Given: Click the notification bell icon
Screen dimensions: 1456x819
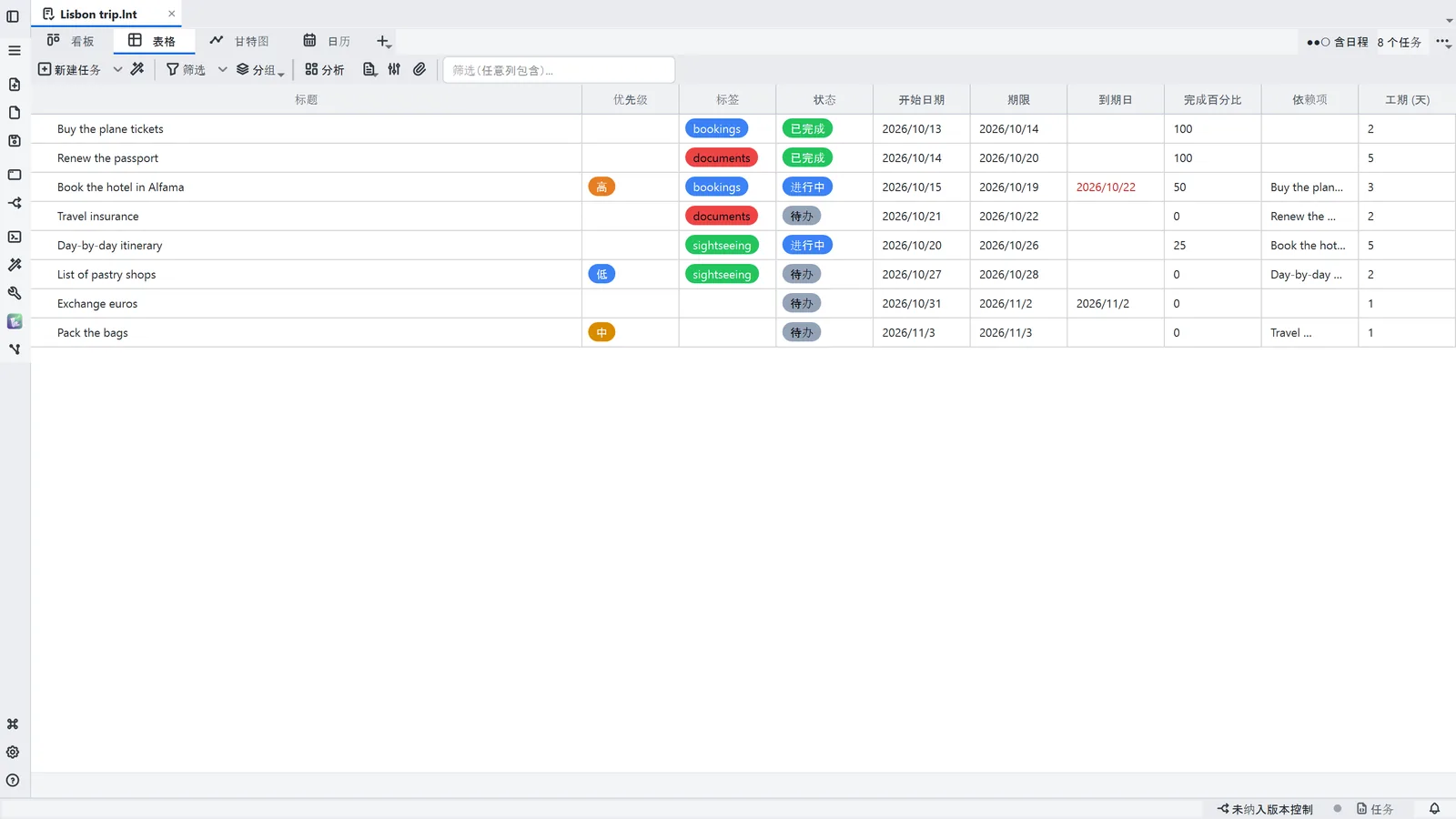Looking at the screenshot, I should [1434, 809].
